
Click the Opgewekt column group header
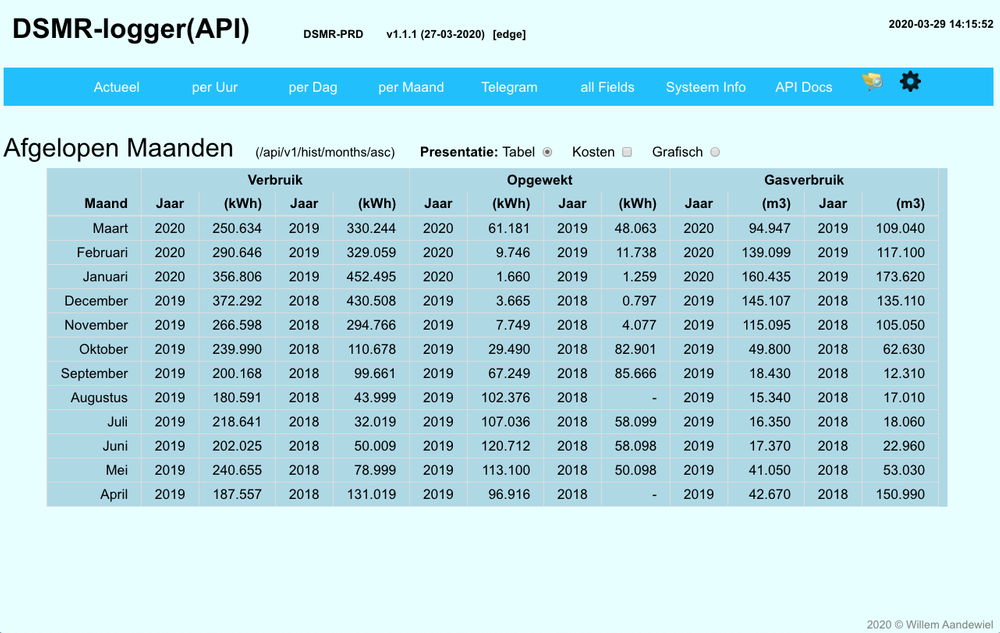[540, 180]
